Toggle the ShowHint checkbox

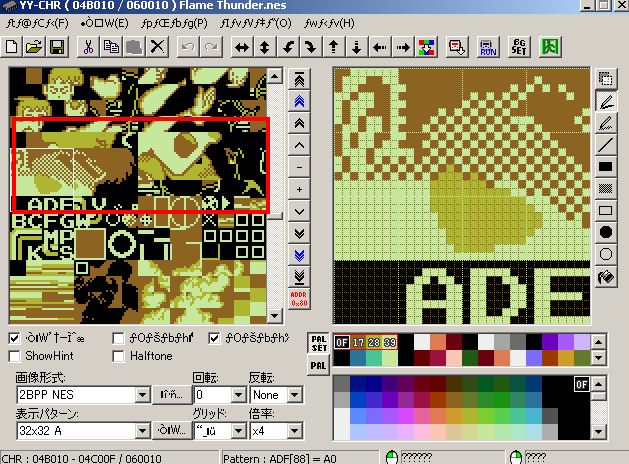[x=14, y=356]
